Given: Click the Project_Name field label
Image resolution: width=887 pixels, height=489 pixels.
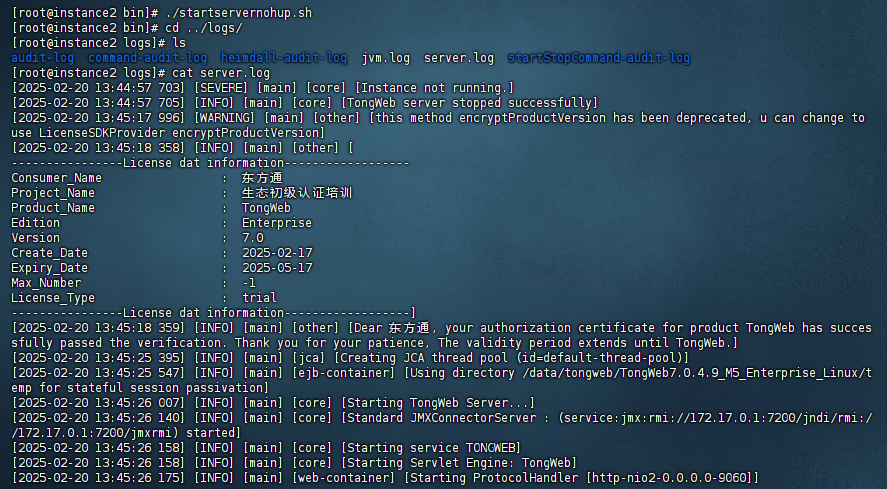Looking at the screenshot, I should 53,193.
